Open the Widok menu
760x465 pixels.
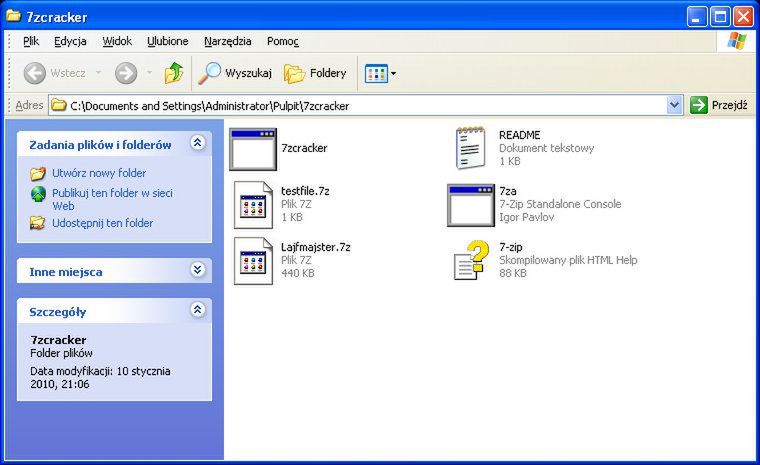coord(117,41)
